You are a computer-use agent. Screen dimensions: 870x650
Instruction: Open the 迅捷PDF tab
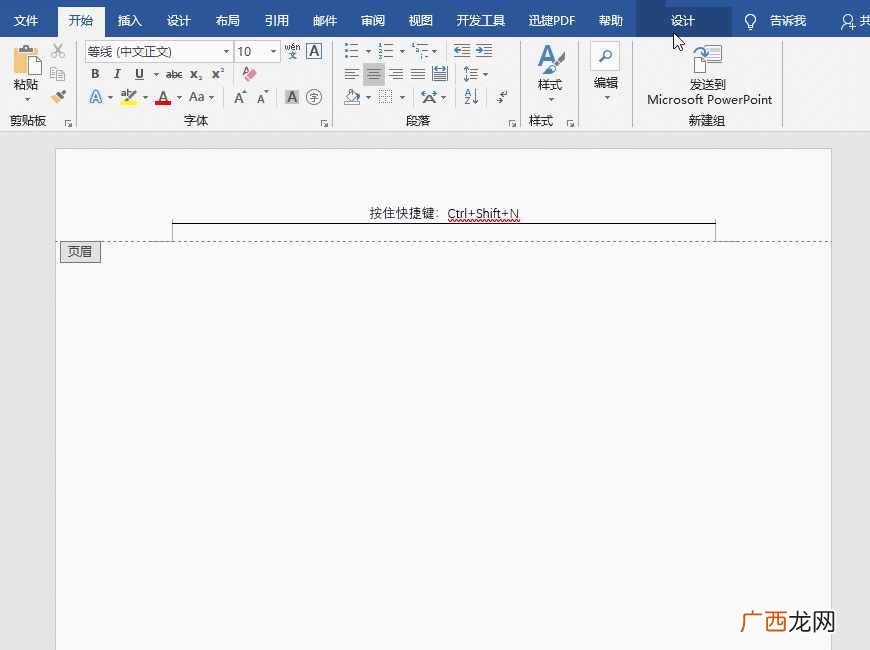tap(552, 21)
